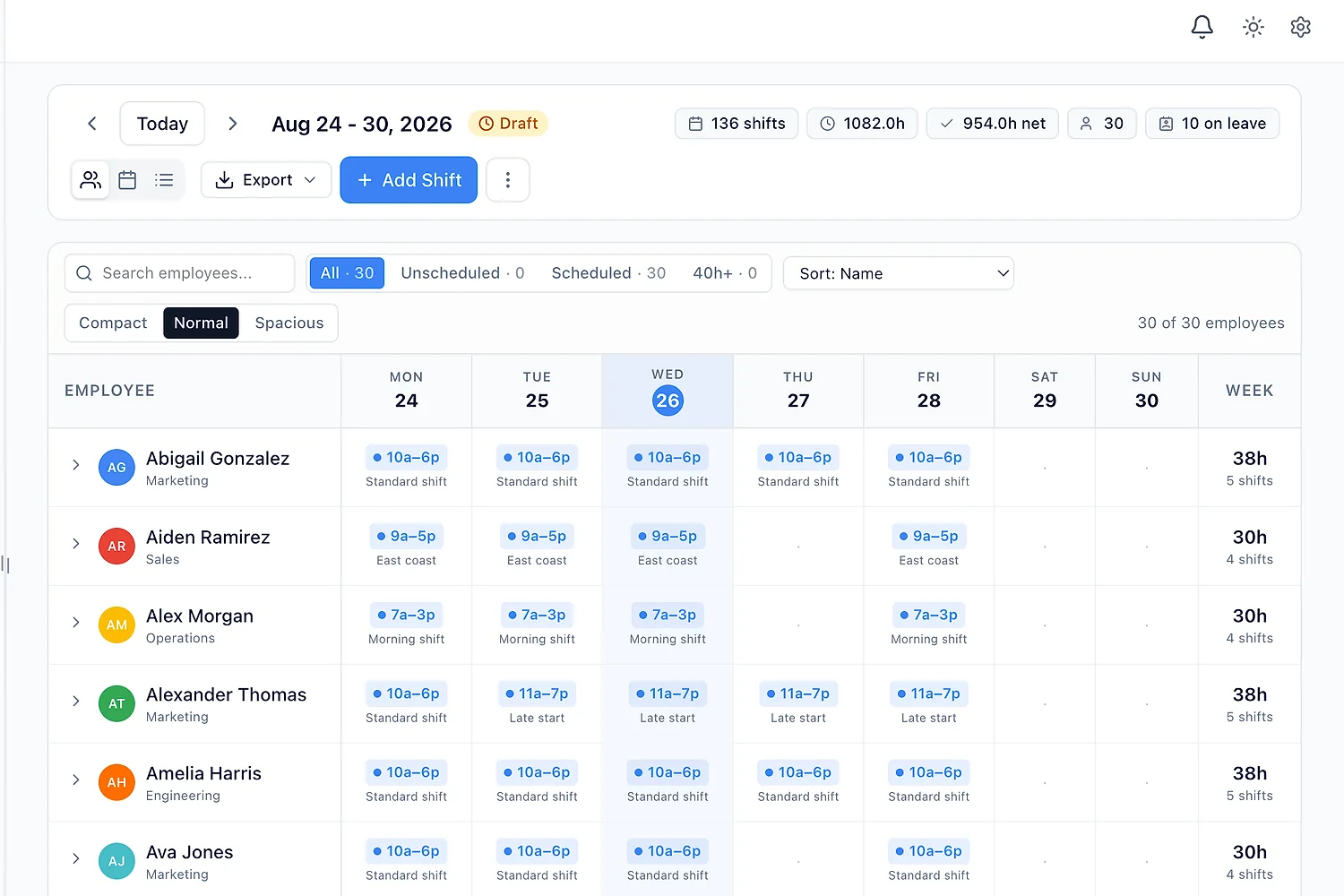Expand Abigail Gonzalez row
The width and height of the screenshot is (1344, 896).
pos(76,465)
